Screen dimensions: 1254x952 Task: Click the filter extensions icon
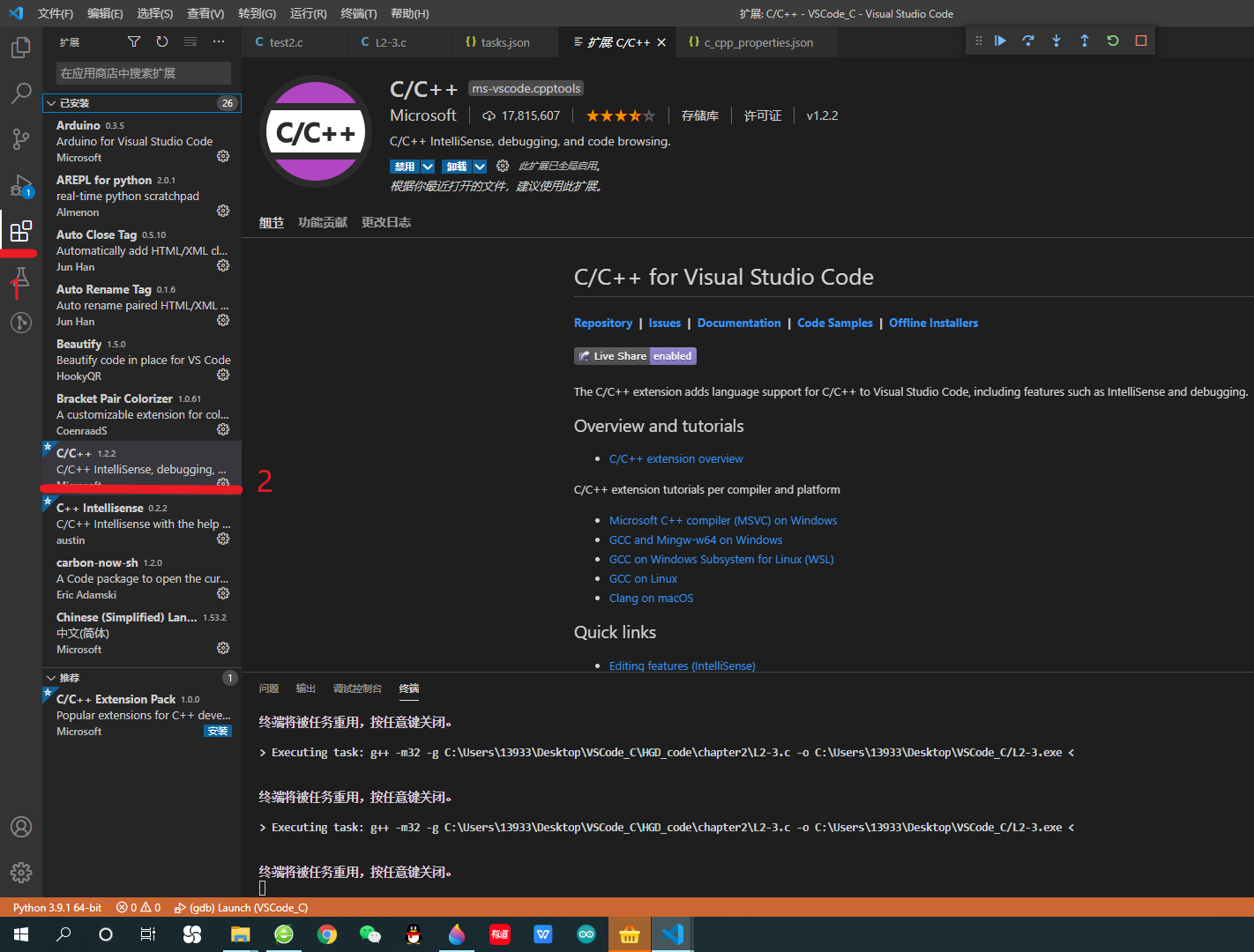tap(134, 41)
